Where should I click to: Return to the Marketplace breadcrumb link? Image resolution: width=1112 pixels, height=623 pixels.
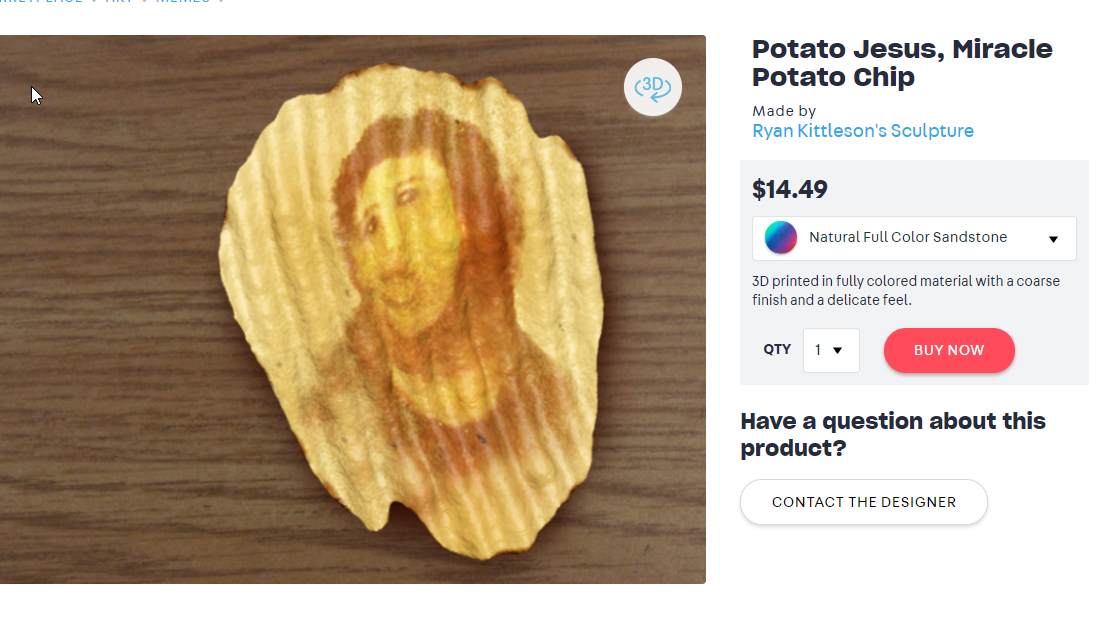(40, 2)
